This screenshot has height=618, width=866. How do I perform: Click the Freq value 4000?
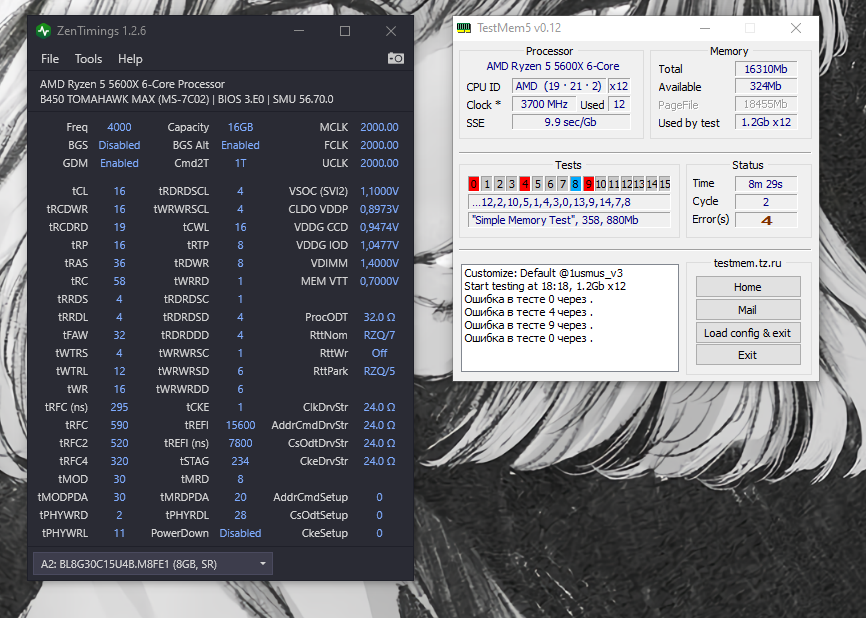119,127
